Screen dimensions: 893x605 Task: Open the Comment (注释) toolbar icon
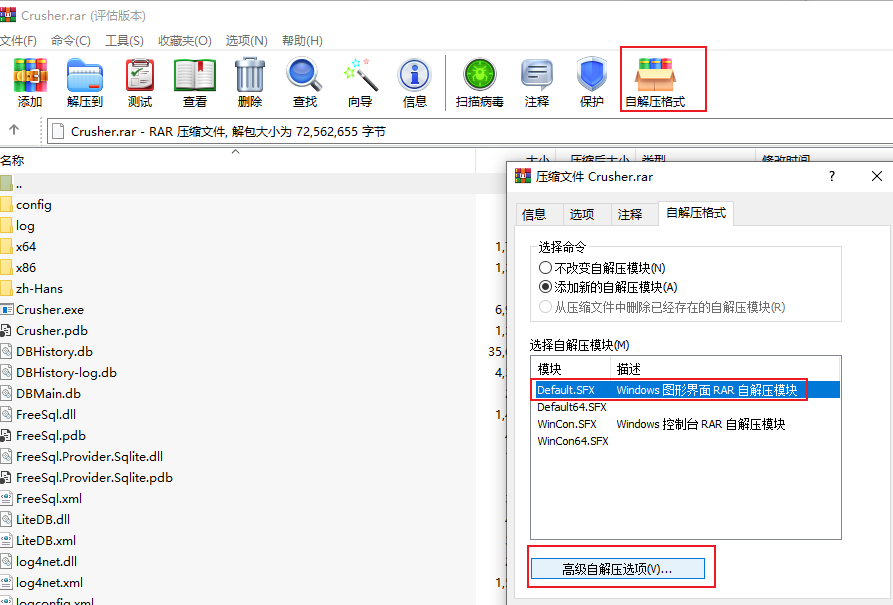coord(536,83)
